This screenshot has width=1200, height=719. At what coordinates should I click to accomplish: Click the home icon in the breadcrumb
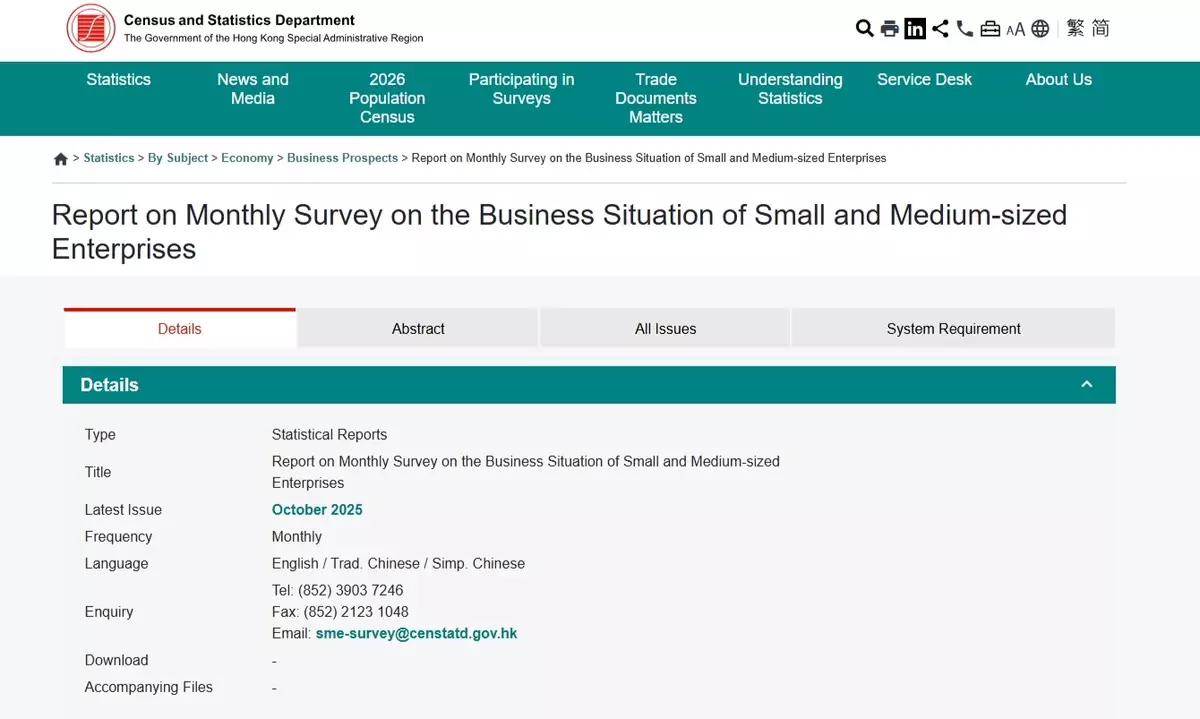pos(60,158)
